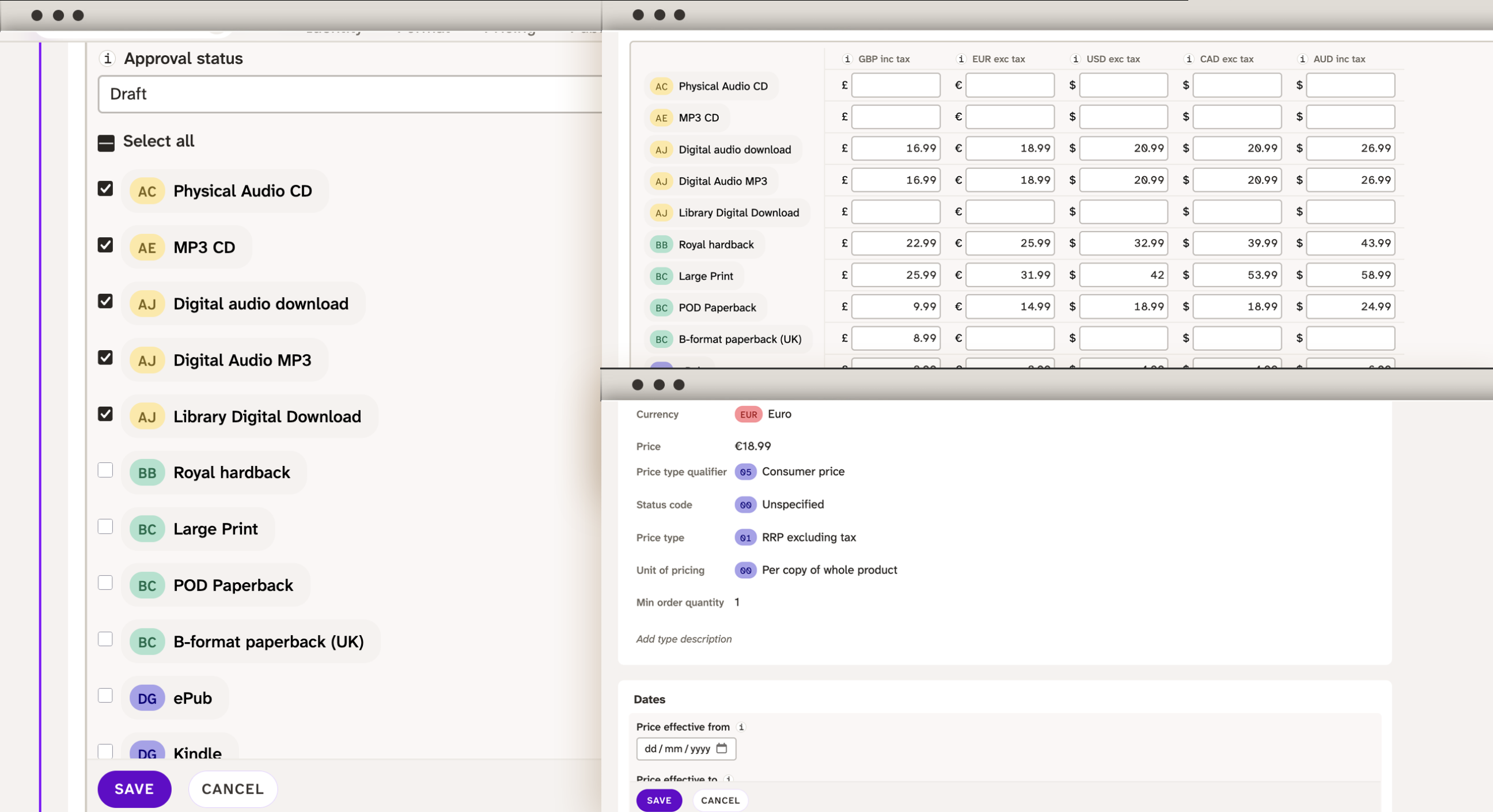Screen dimensions: 1493x812
Task: Toggle the Select all checkbox
Action: point(106,143)
